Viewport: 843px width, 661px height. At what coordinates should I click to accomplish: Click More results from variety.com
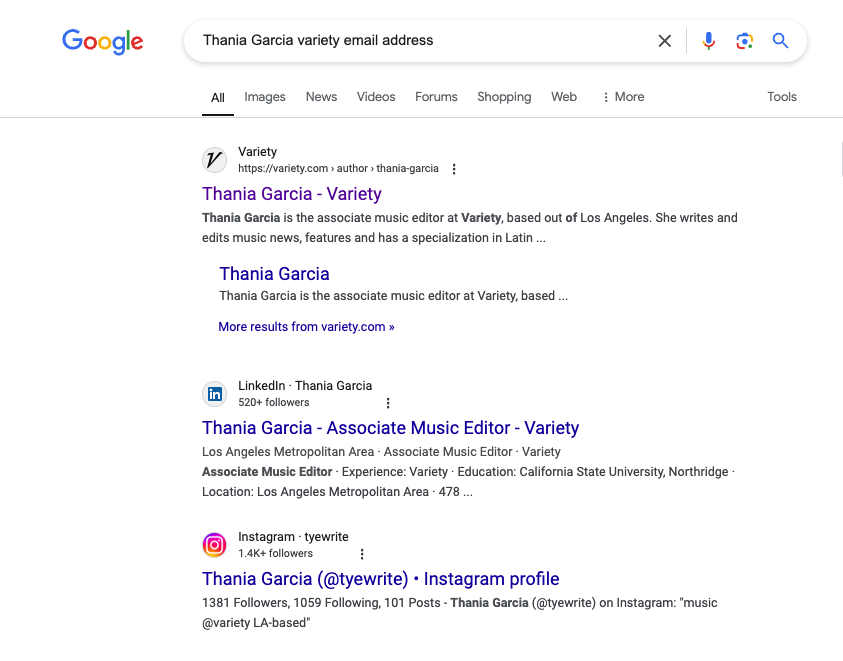pos(306,327)
